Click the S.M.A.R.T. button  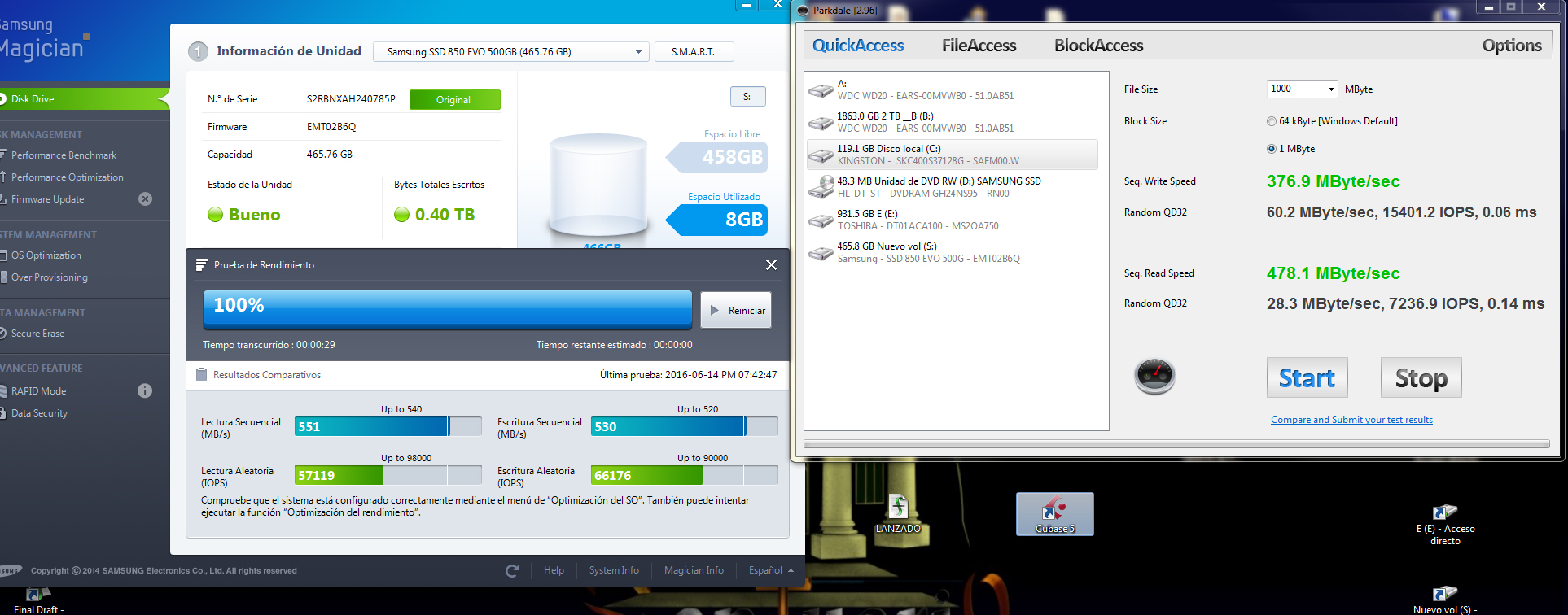694,52
